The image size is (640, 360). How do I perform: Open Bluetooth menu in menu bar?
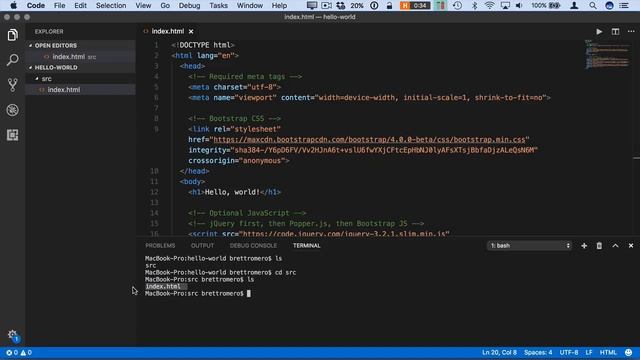coord(474,6)
